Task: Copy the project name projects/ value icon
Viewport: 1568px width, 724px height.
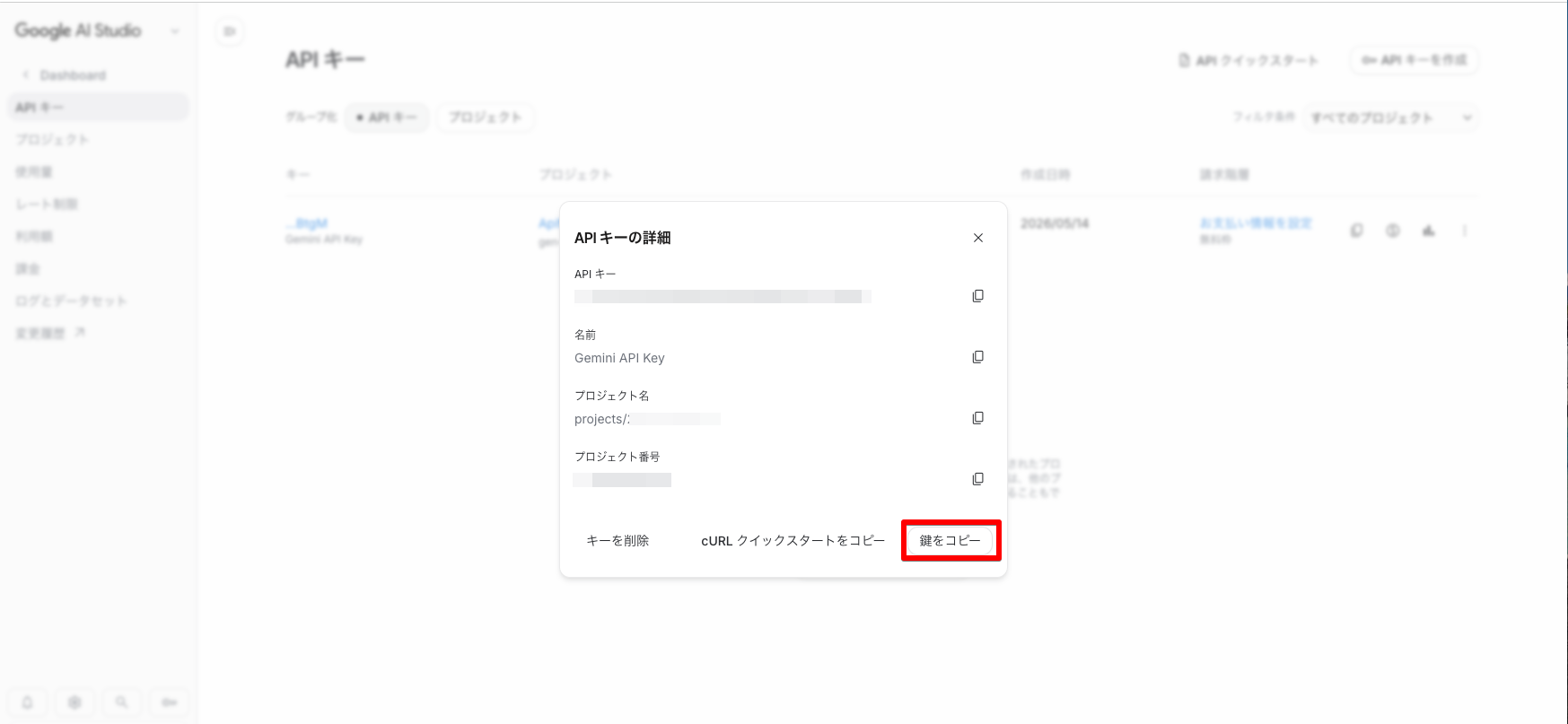Action: (x=977, y=418)
